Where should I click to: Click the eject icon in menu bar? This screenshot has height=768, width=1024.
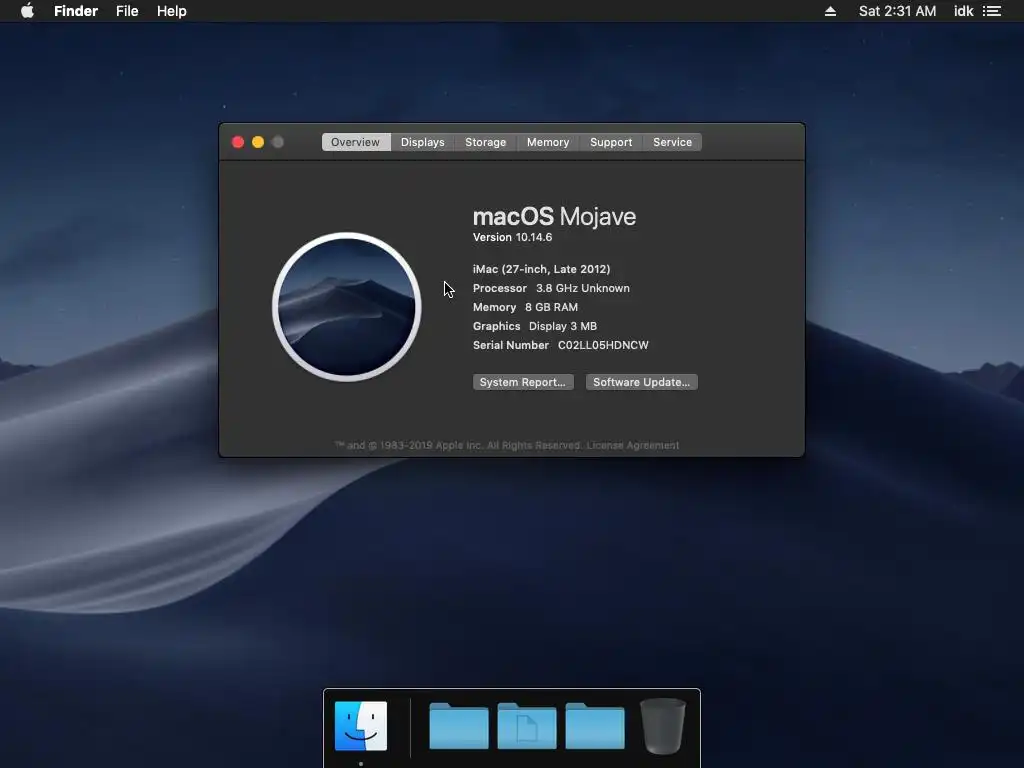click(830, 11)
